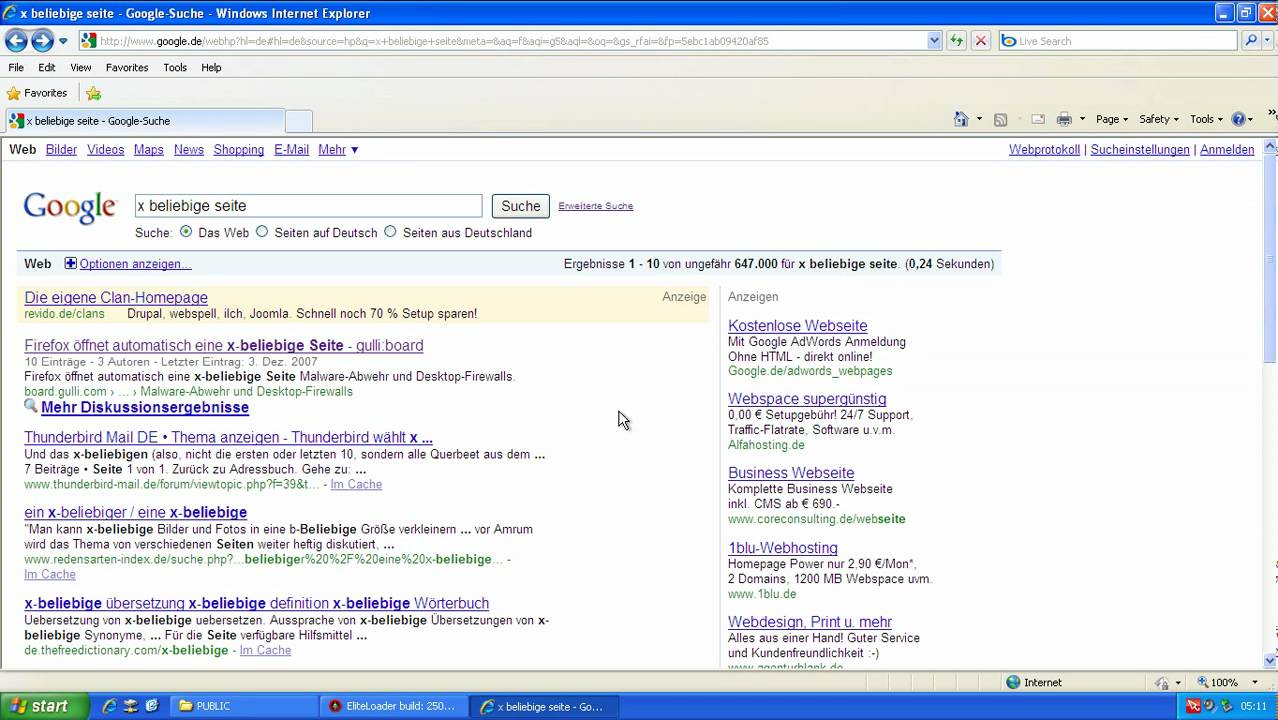
Task: Click the Refresh page icon
Action: (957, 41)
